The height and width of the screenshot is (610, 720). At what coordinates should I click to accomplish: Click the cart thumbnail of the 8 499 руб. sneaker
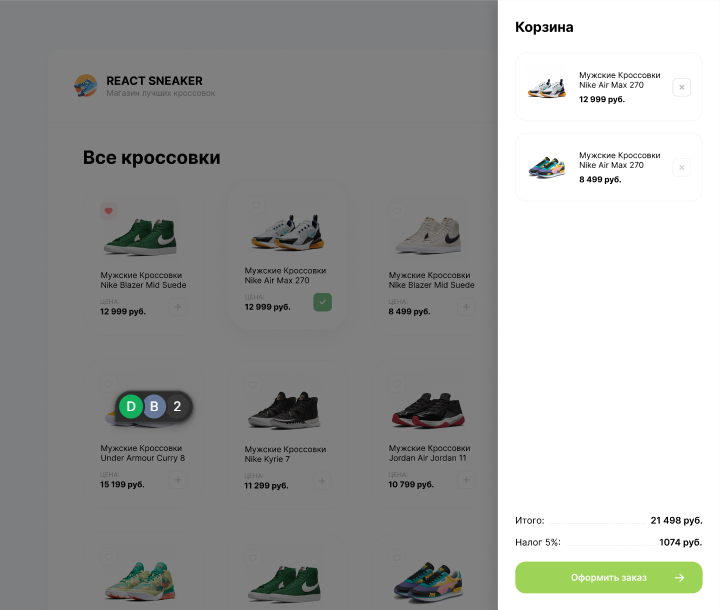546,167
